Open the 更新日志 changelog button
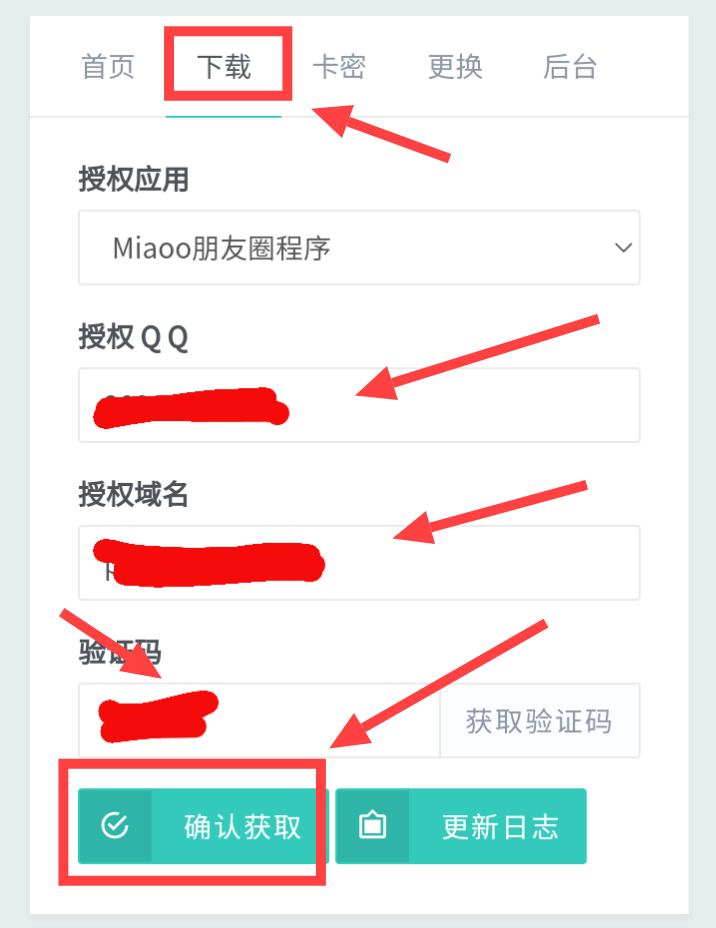The height and width of the screenshot is (928, 716). pos(461,826)
